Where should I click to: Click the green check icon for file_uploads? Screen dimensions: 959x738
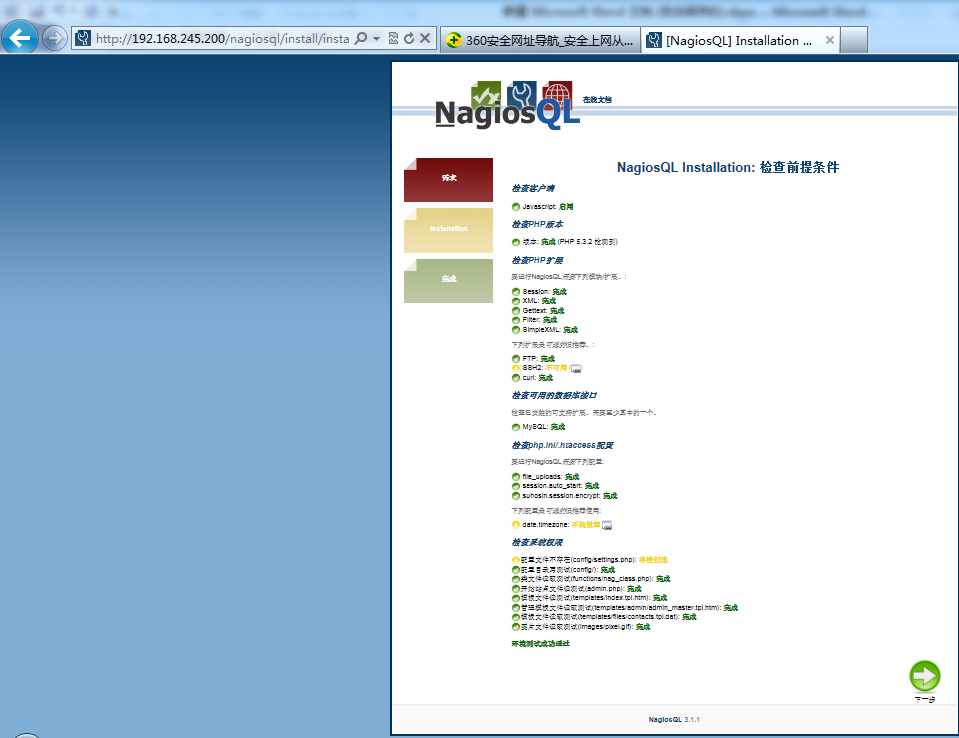tap(516, 476)
